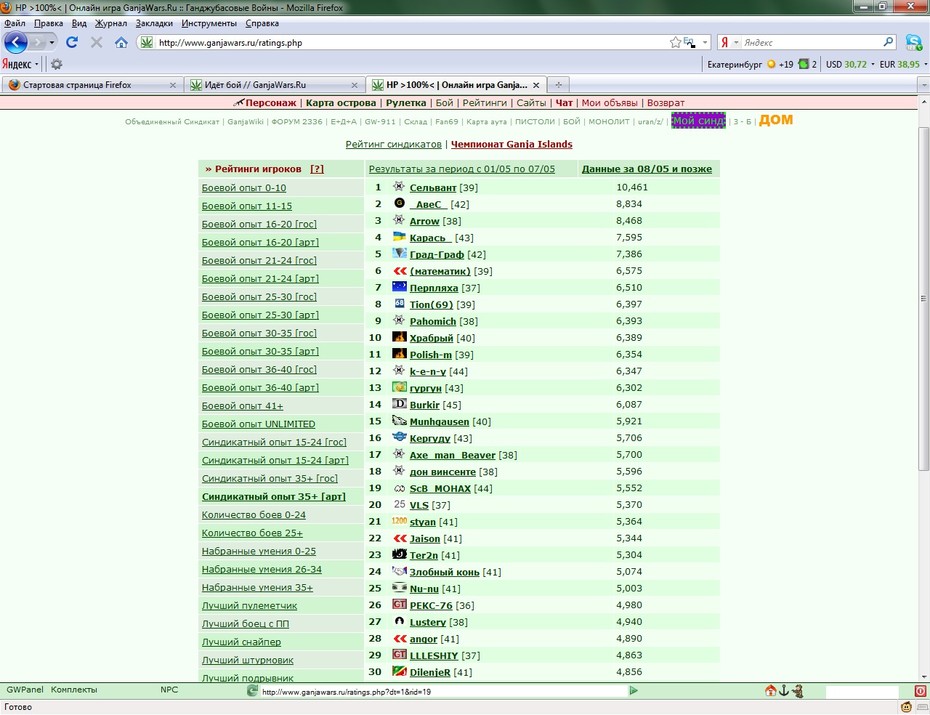Click the green go arrow beside the bottom URL field

click(x=633, y=690)
